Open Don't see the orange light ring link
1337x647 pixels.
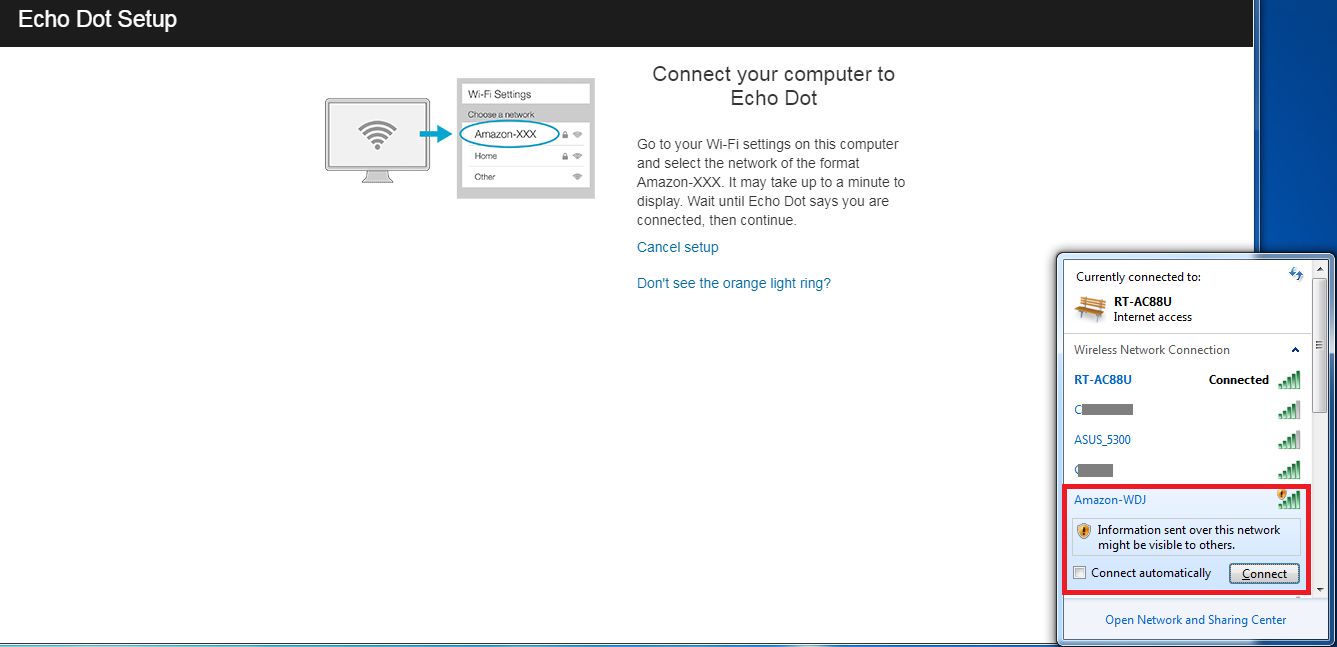tap(734, 283)
